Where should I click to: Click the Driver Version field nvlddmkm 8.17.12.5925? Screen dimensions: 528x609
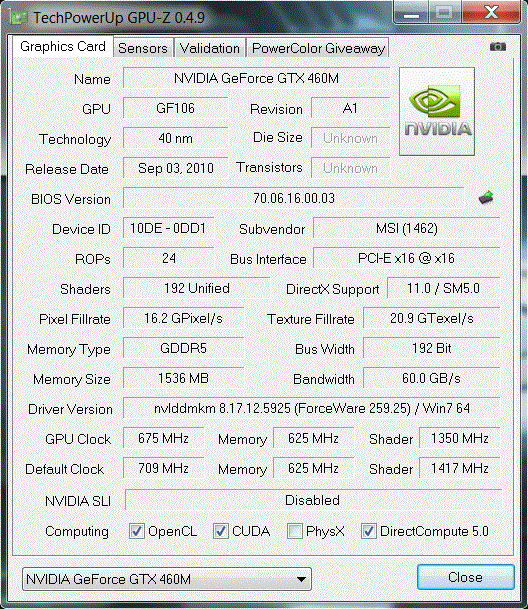pos(312,408)
